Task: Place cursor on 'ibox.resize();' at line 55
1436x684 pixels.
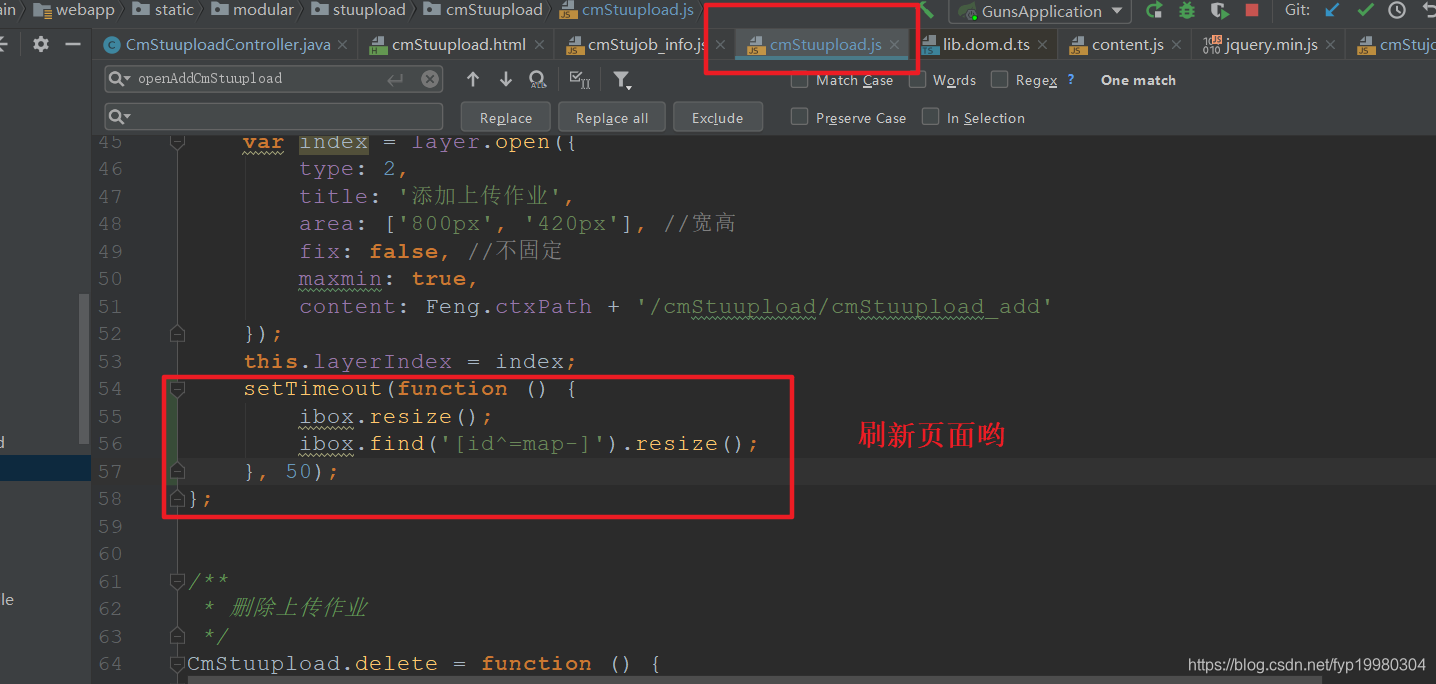Action: [x=396, y=416]
